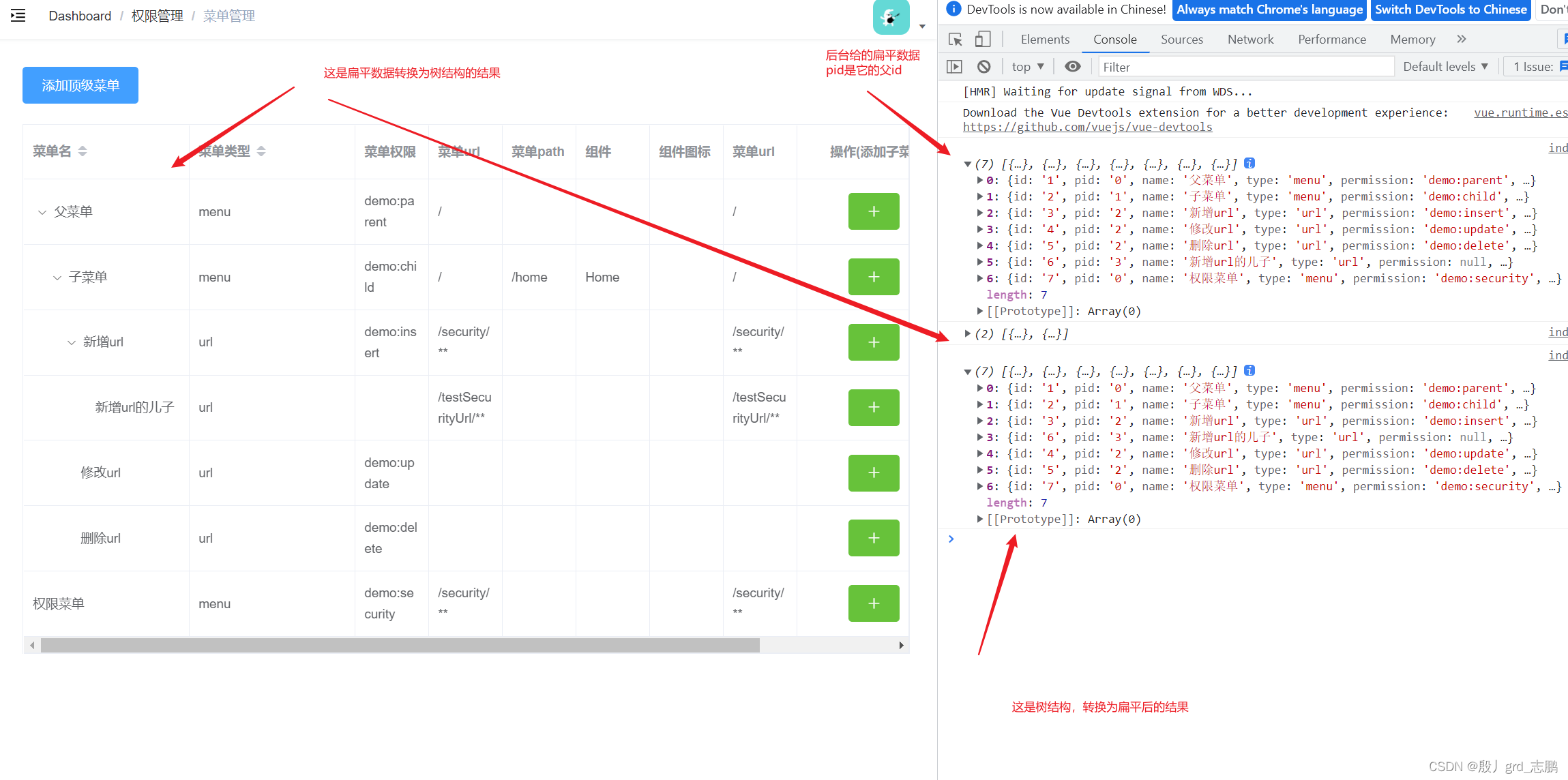Click the clear console icon
This screenshot has width=1568, height=780.
click(983, 67)
